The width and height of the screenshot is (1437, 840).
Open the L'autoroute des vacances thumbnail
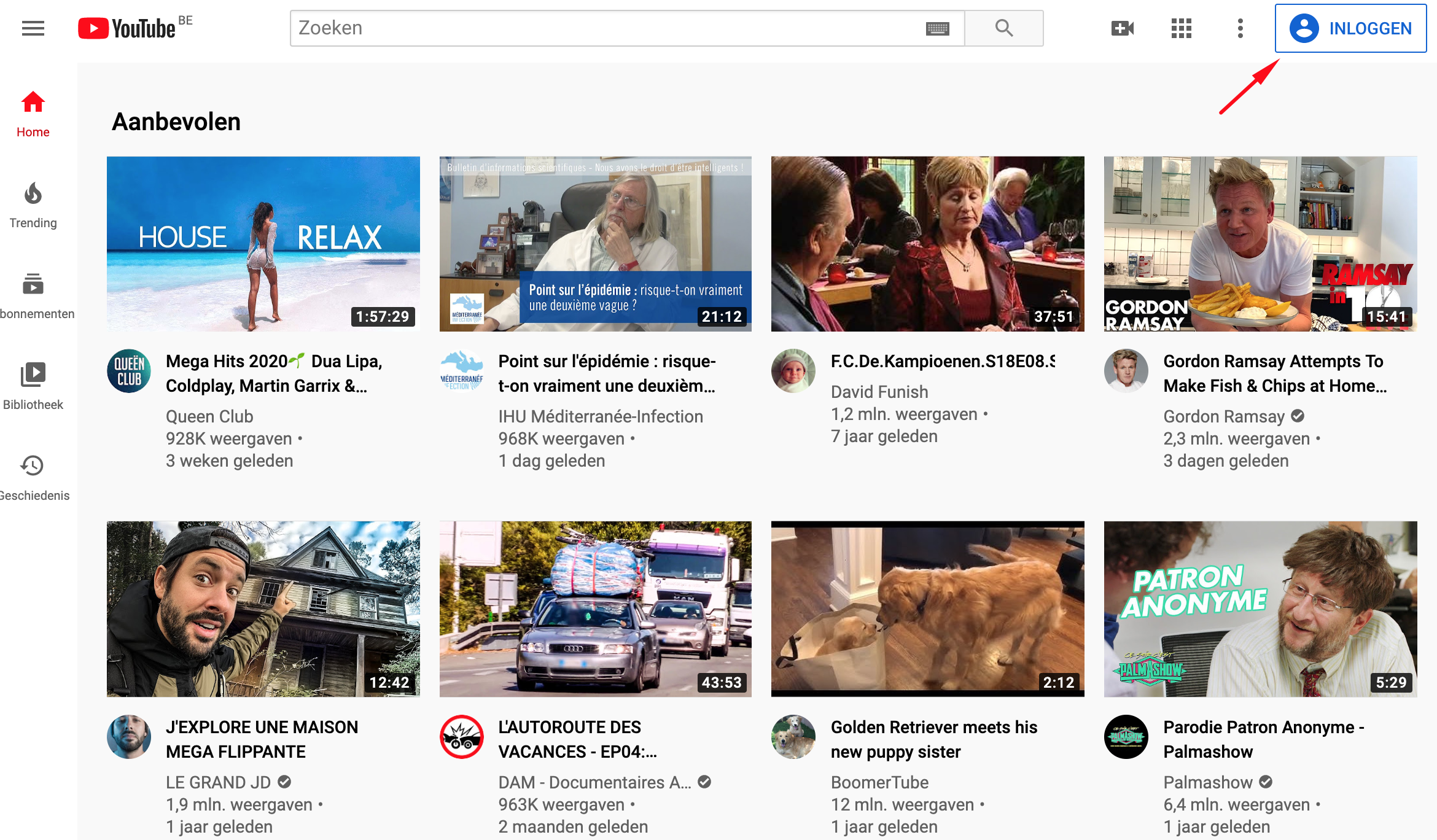click(x=596, y=609)
